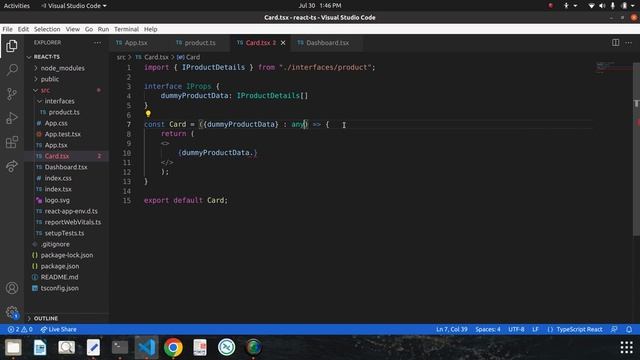
Task: Open the Run and Debug view
Action: tap(12, 118)
